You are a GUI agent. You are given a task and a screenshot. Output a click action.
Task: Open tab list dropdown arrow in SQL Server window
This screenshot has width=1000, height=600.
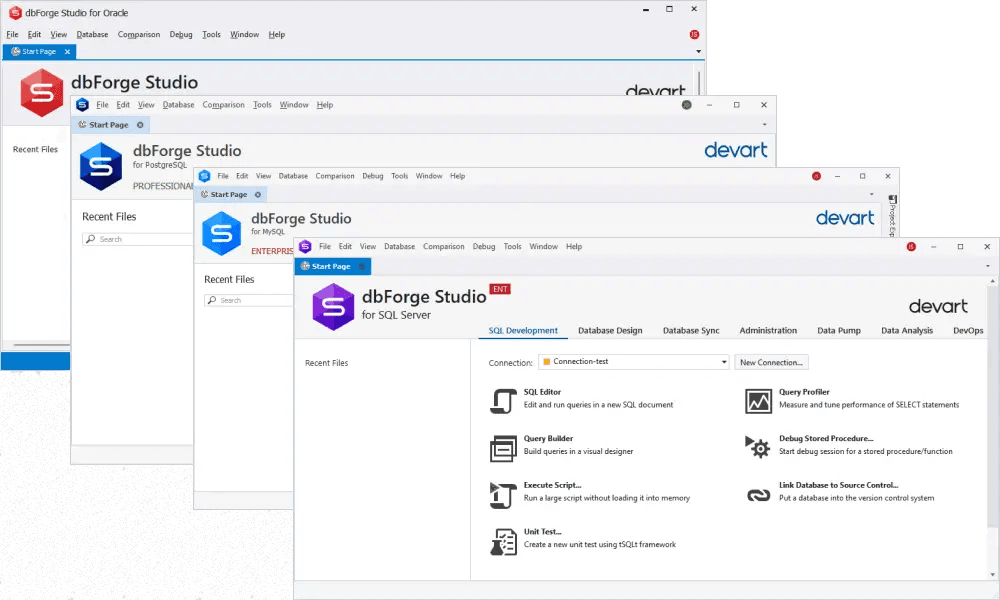[x=988, y=267]
